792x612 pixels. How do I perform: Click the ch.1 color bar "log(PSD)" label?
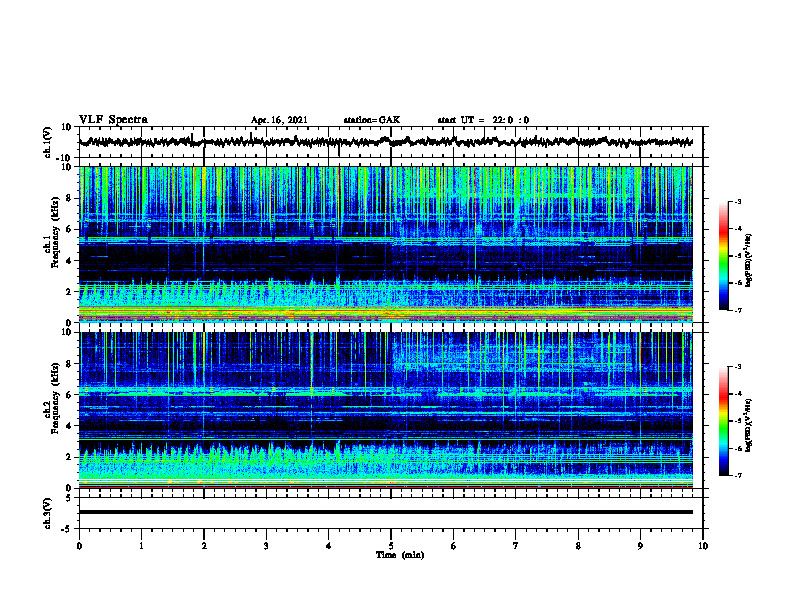pos(748,261)
